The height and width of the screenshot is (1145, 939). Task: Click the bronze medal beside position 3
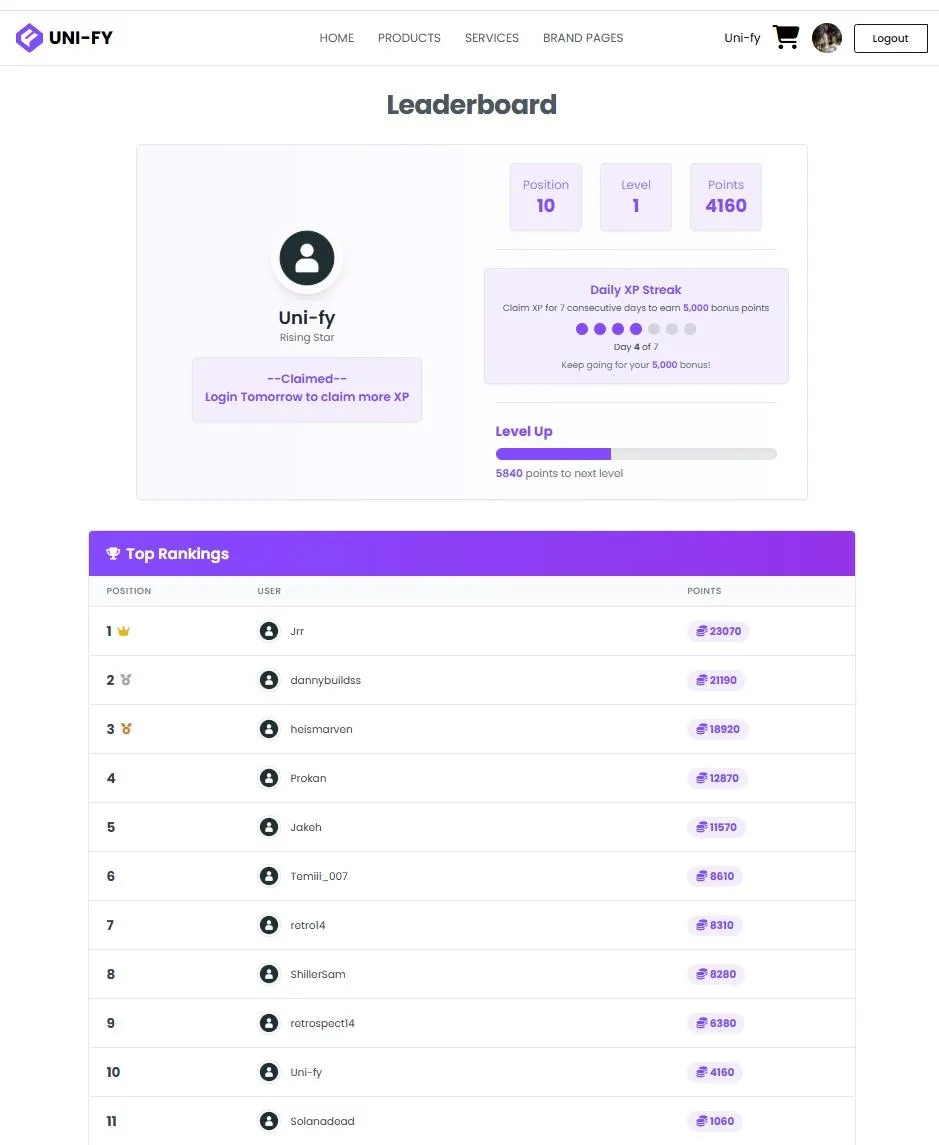coord(126,729)
